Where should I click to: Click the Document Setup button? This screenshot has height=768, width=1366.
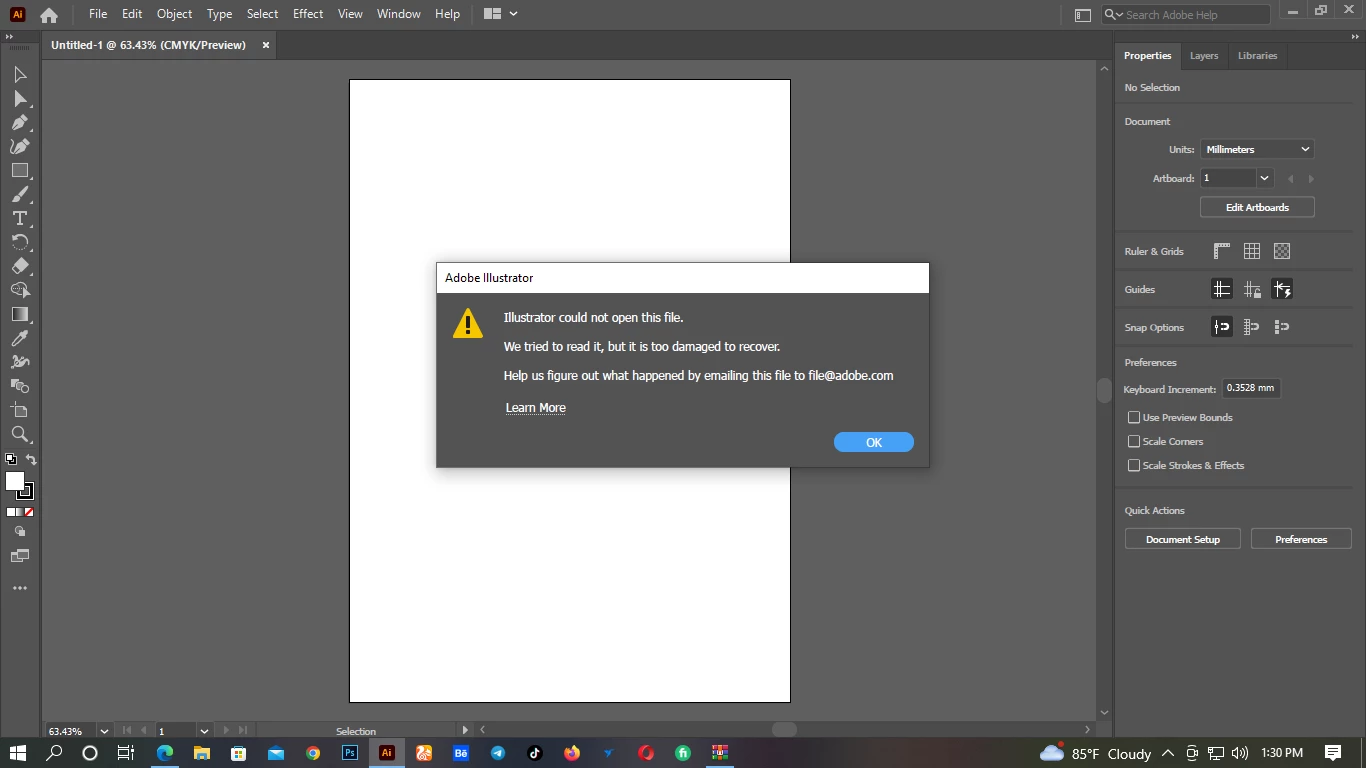(1183, 539)
